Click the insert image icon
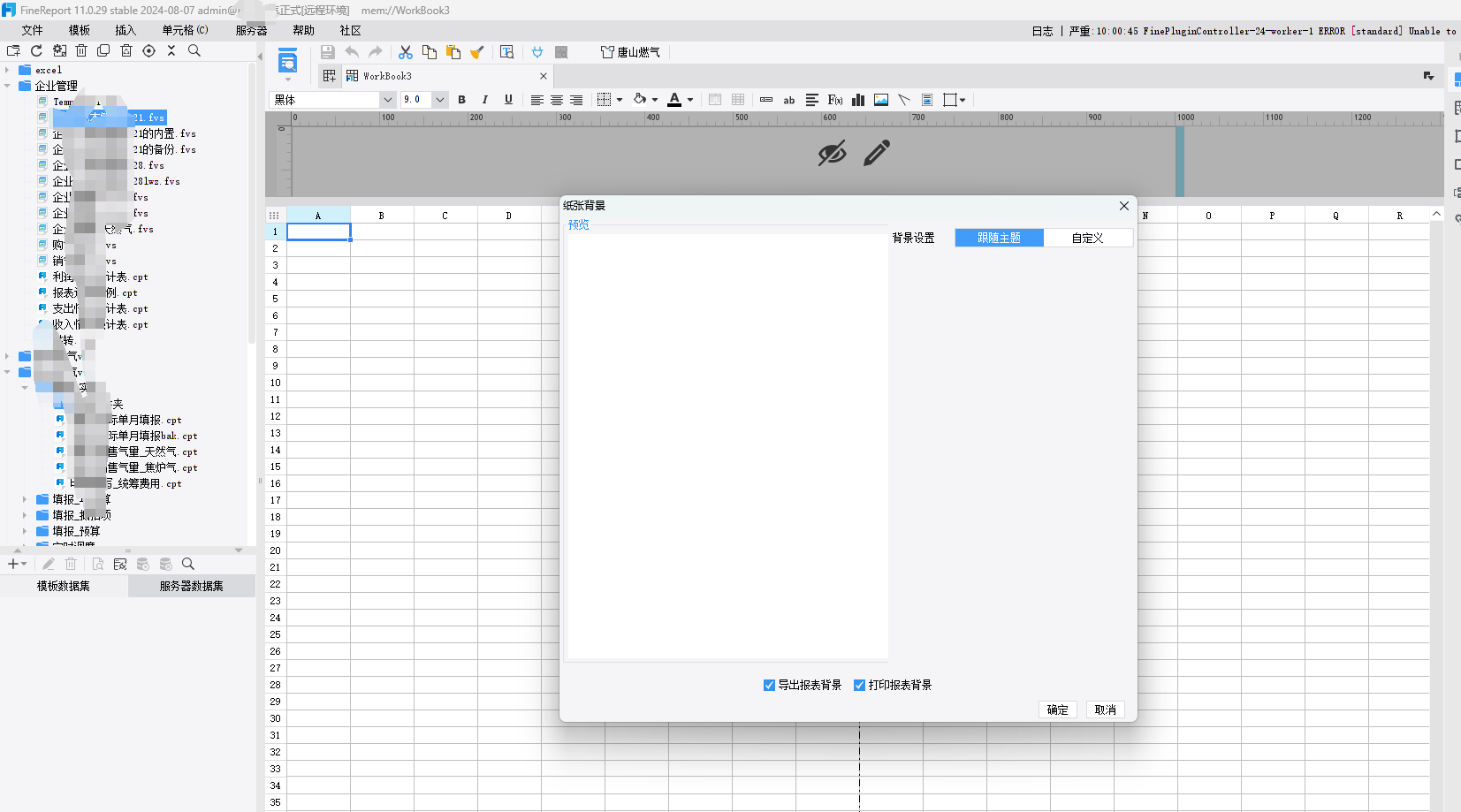The width and height of the screenshot is (1461, 812). click(x=881, y=100)
